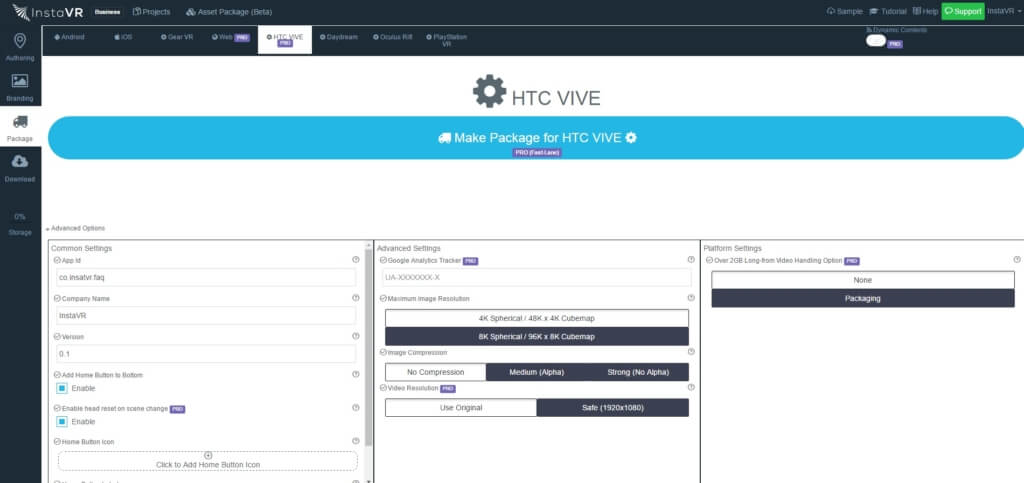Click the green Support button
This screenshot has width=1024, height=483.
point(963,11)
